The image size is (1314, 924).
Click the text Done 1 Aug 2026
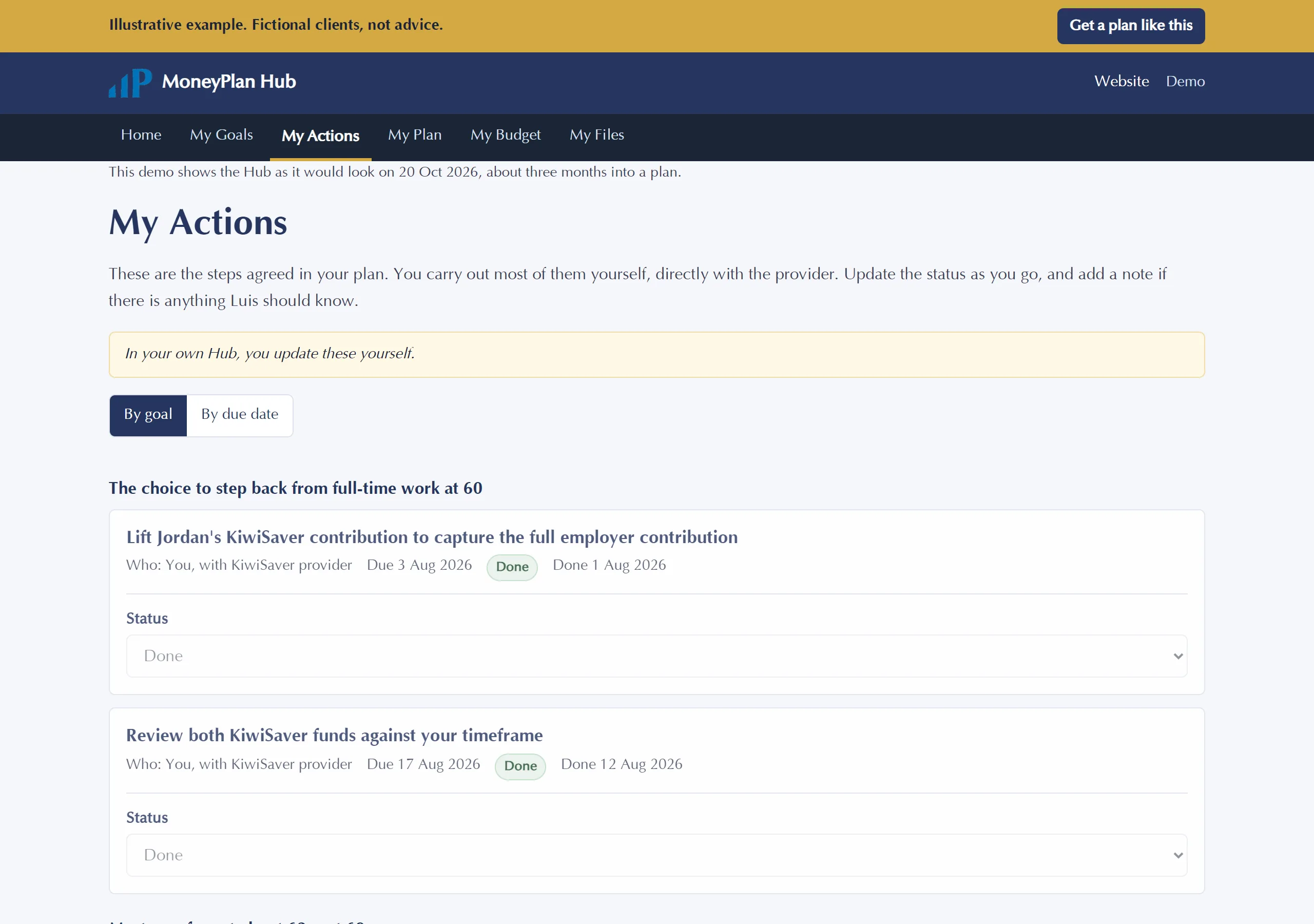[x=609, y=565]
